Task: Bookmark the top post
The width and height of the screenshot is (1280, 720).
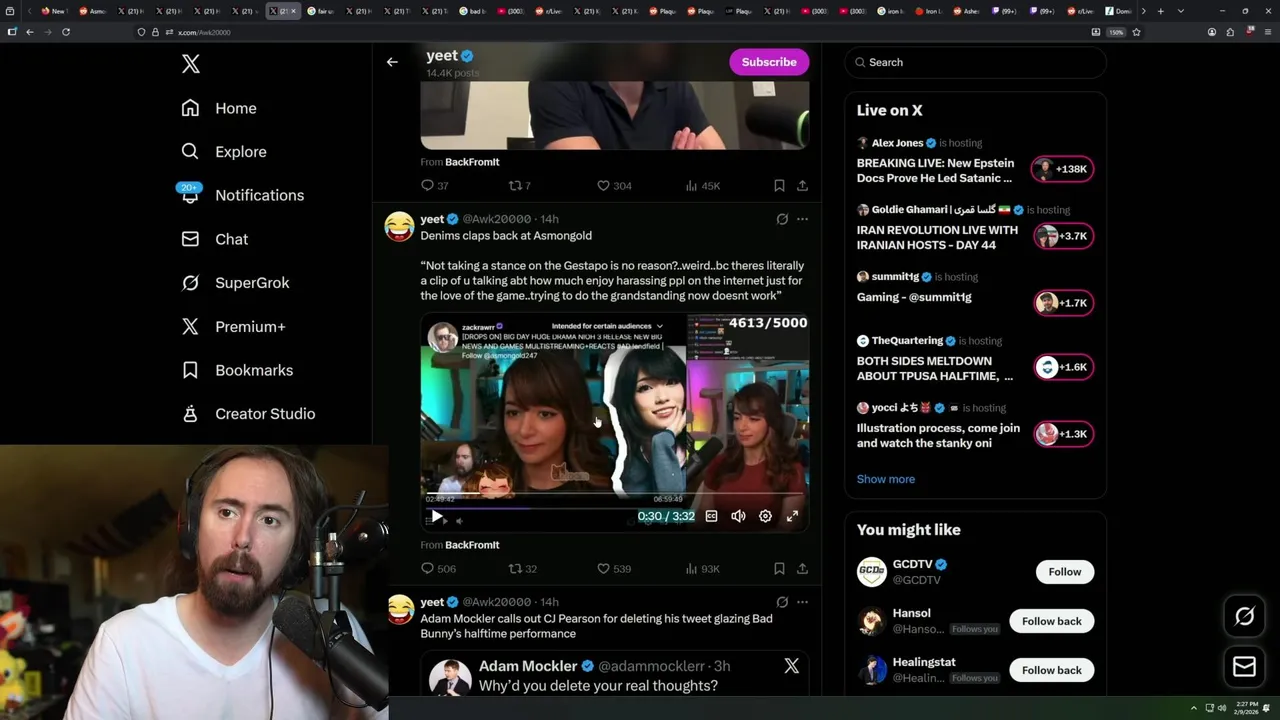Action: click(779, 186)
